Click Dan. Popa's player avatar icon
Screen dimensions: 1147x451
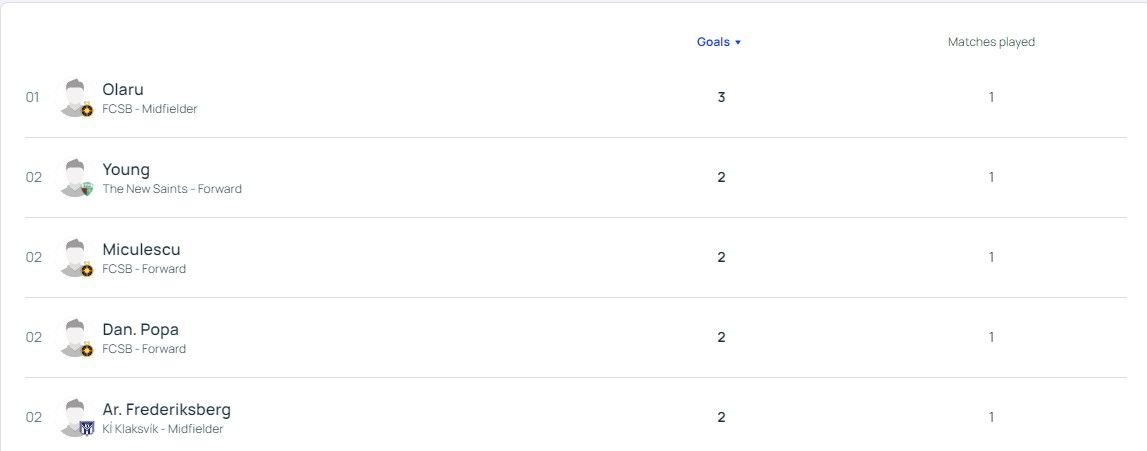pyautogui.click(x=75, y=338)
